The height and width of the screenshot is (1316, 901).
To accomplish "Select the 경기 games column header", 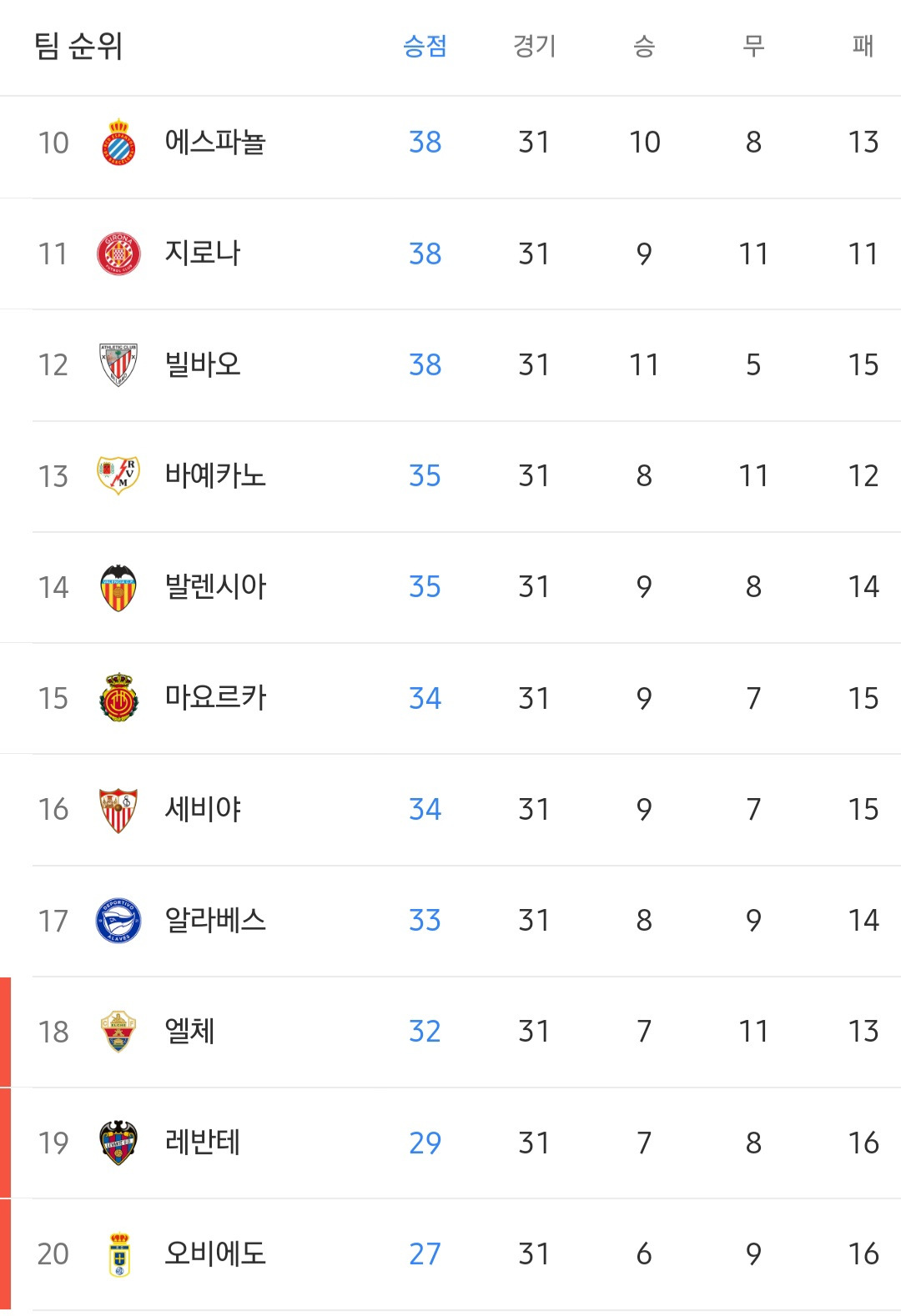I will coord(534,46).
